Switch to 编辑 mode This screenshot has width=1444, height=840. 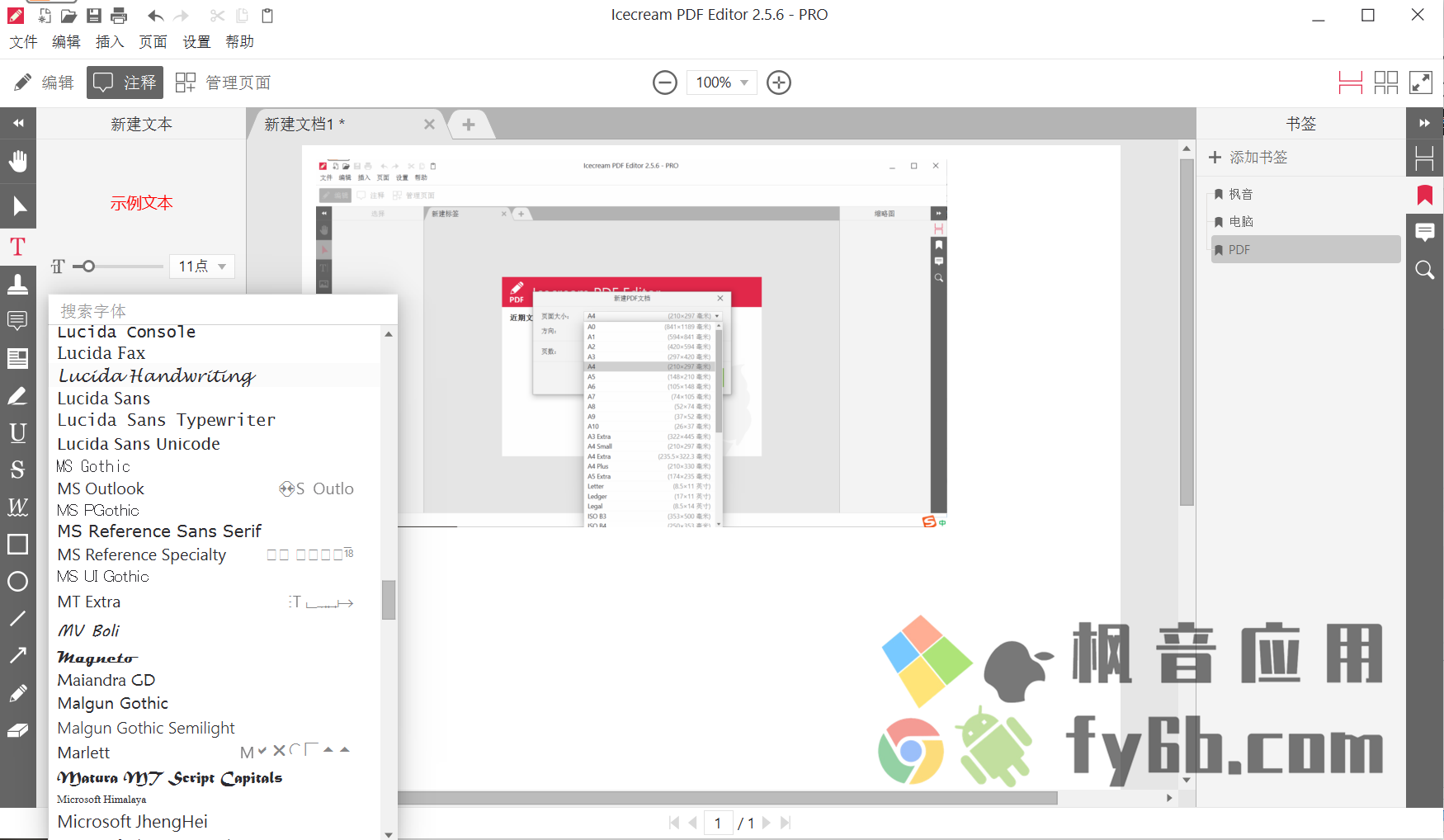pyautogui.click(x=45, y=83)
